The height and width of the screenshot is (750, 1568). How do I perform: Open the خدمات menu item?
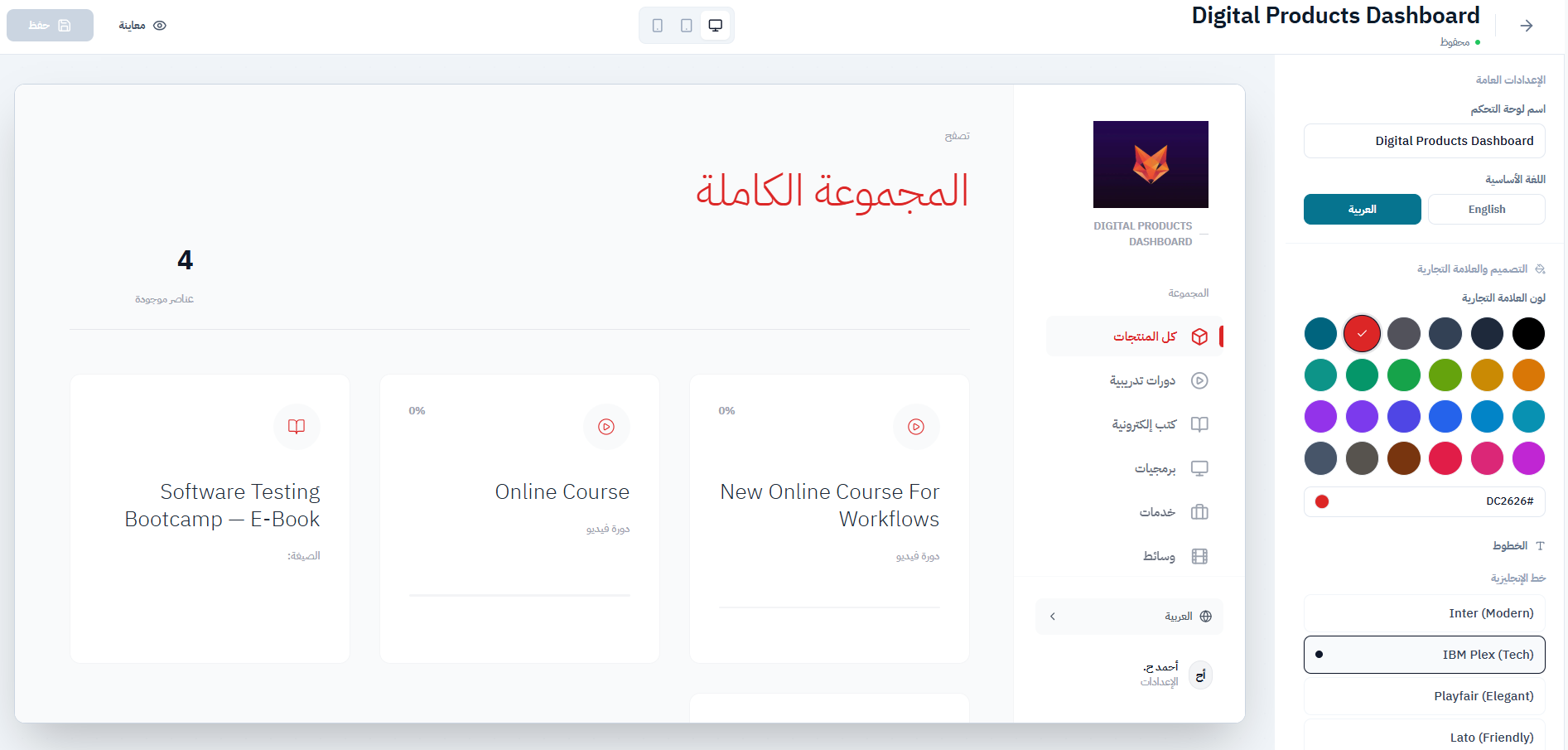pyautogui.click(x=1135, y=512)
